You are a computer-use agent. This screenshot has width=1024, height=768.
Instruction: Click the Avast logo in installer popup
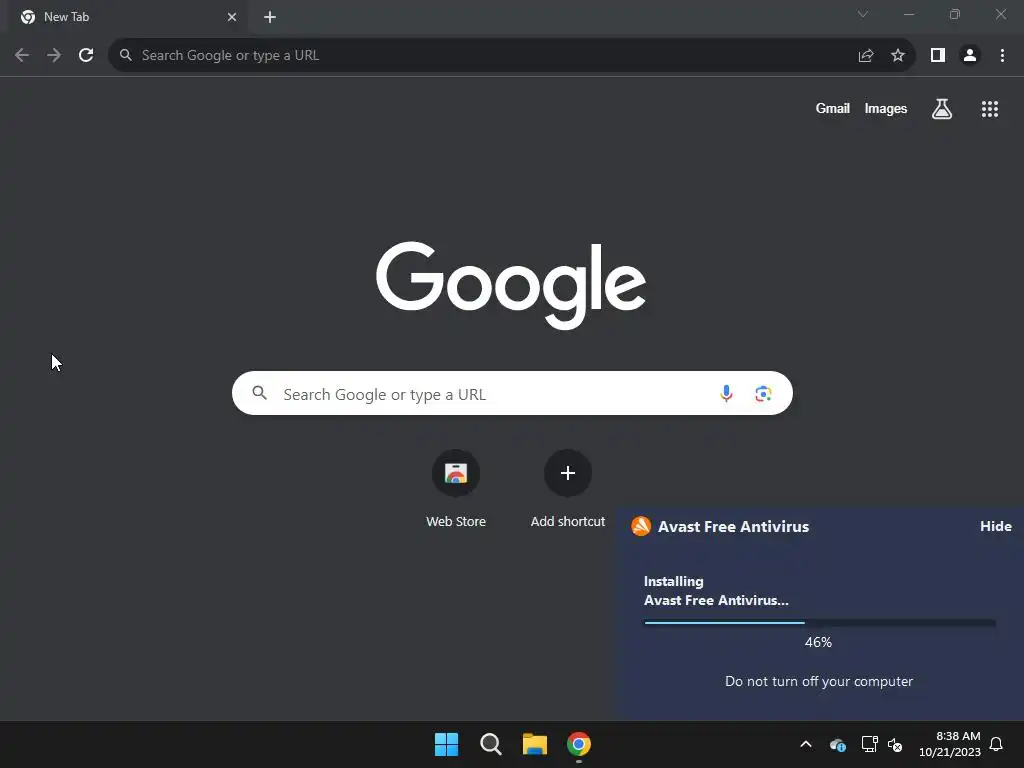(x=641, y=526)
